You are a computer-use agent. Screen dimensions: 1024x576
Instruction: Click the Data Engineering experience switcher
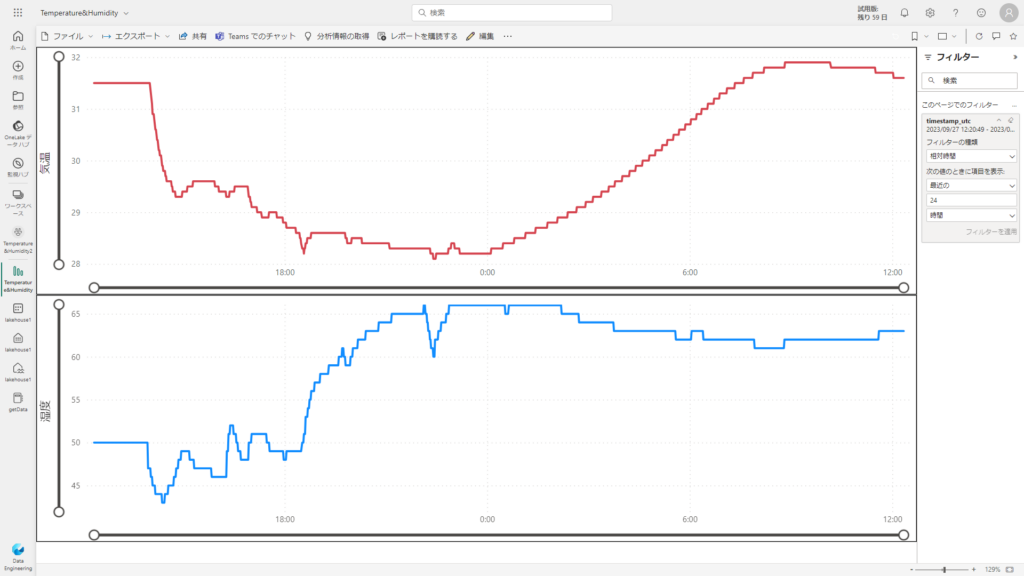coord(17,555)
